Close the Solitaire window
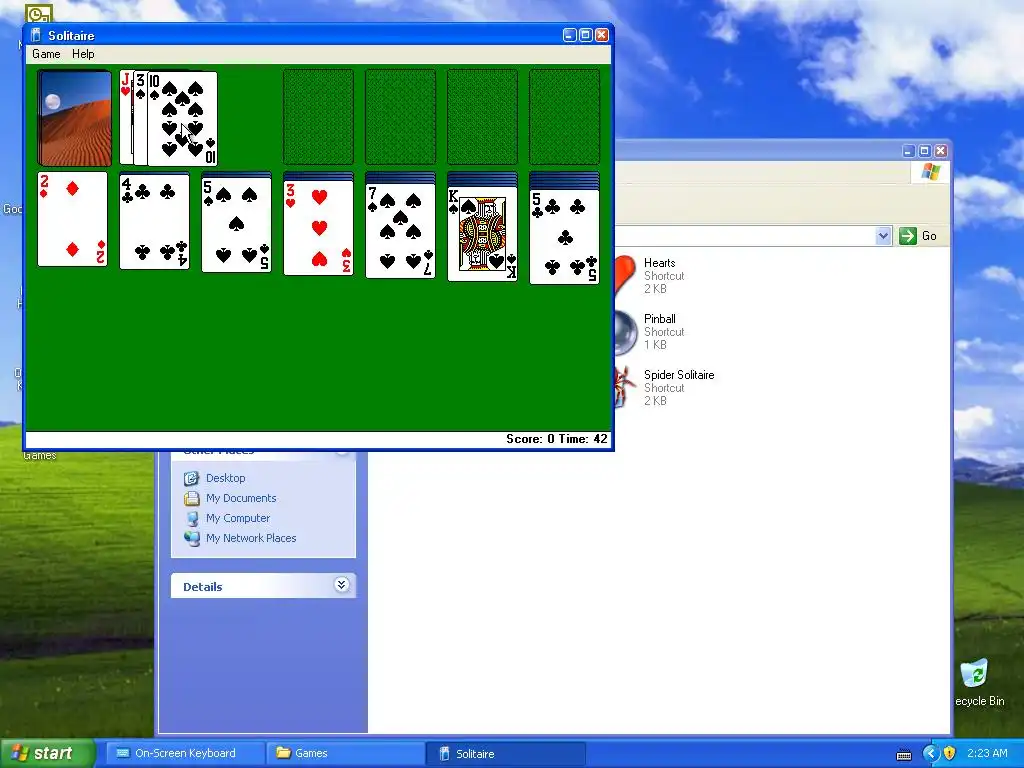Image resolution: width=1024 pixels, height=768 pixels. coord(602,35)
